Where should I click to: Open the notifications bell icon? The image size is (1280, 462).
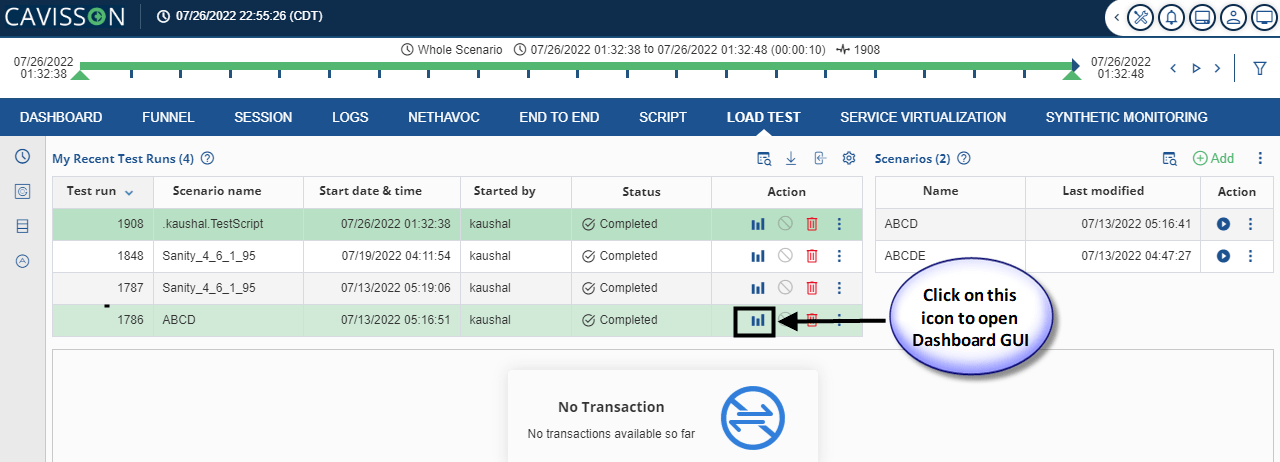1172,17
